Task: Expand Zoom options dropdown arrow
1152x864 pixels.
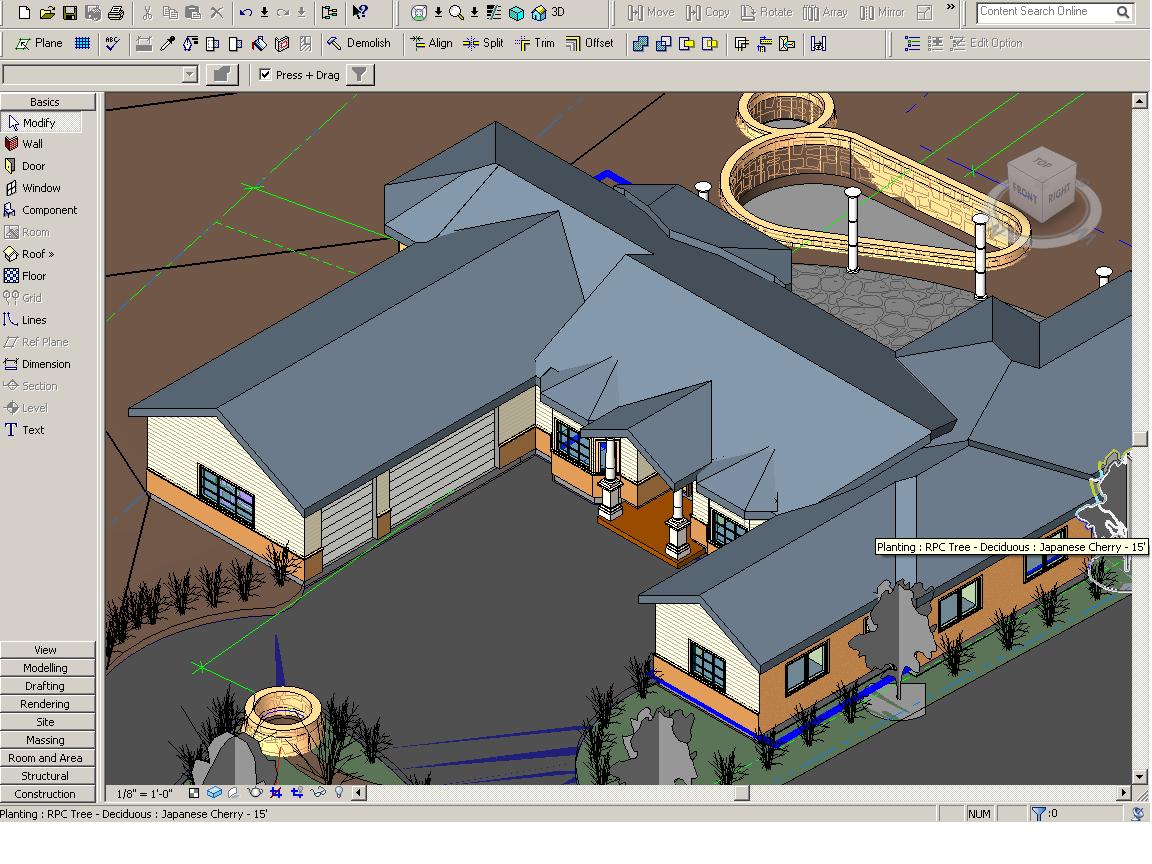Action: point(475,12)
